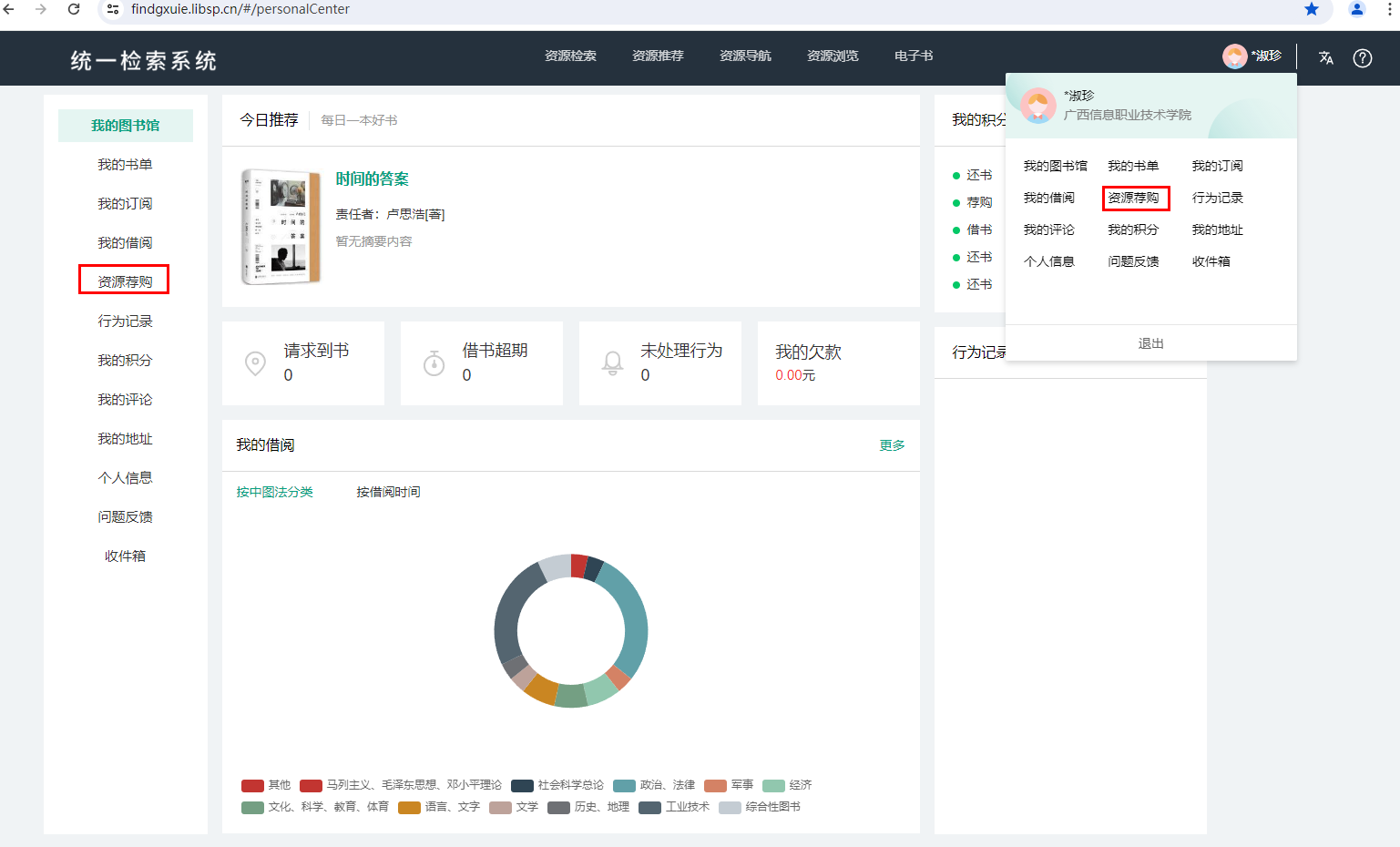Viewport: 1400px width, 847px height.
Task: Click the teal segment of the donut chart
Action: pyautogui.click(x=630, y=619)
